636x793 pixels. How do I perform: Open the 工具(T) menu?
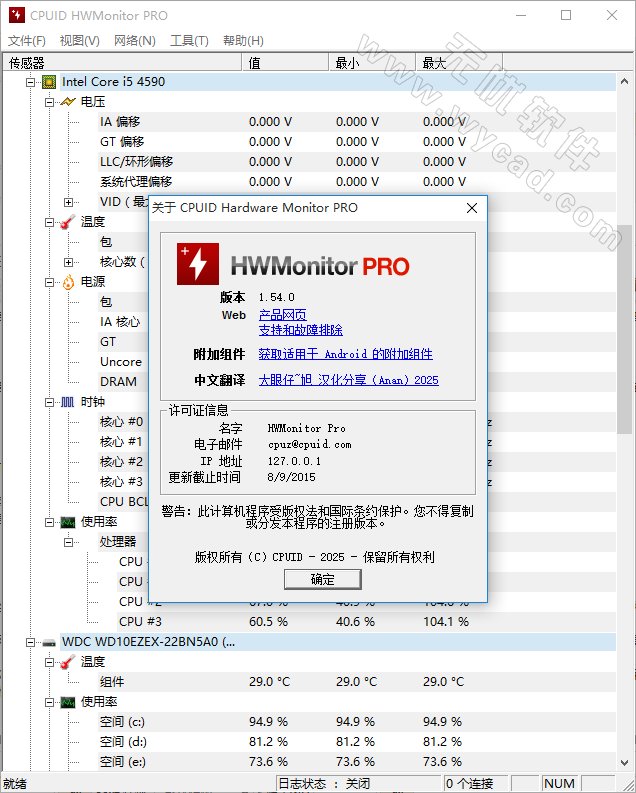[x=189, y=40]
